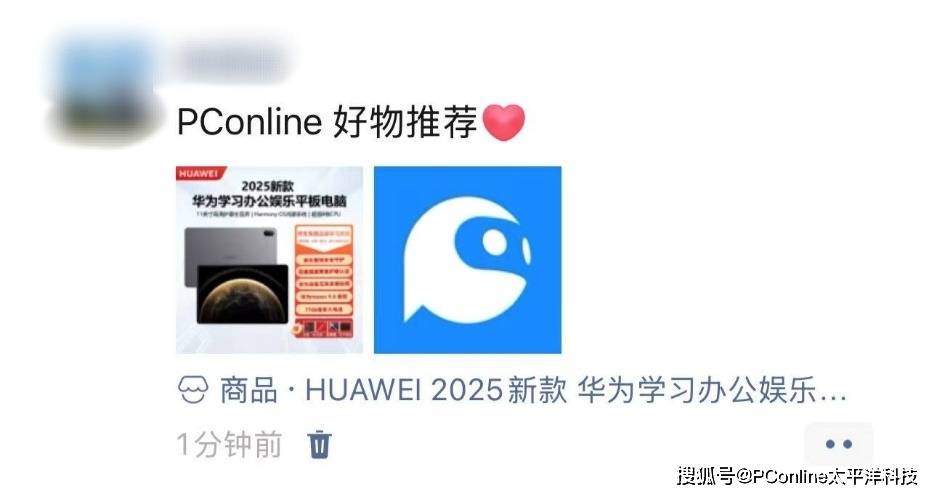Screen dimensions: 937x496
Task: Click the 1分钟前 timestamp
Action: click(229, 445)
